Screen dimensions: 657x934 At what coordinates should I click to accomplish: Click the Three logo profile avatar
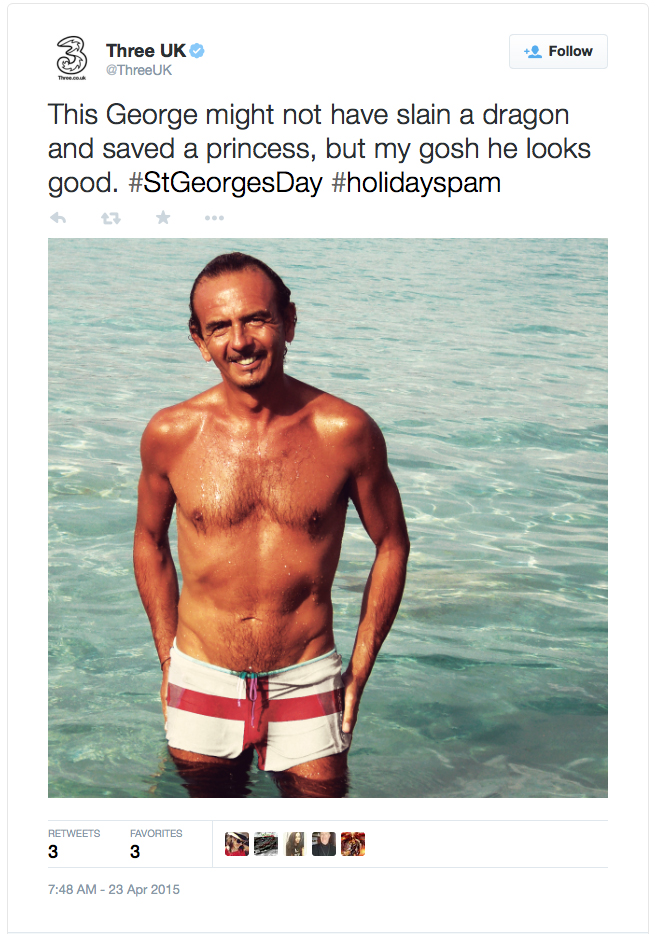pos(71,58)
